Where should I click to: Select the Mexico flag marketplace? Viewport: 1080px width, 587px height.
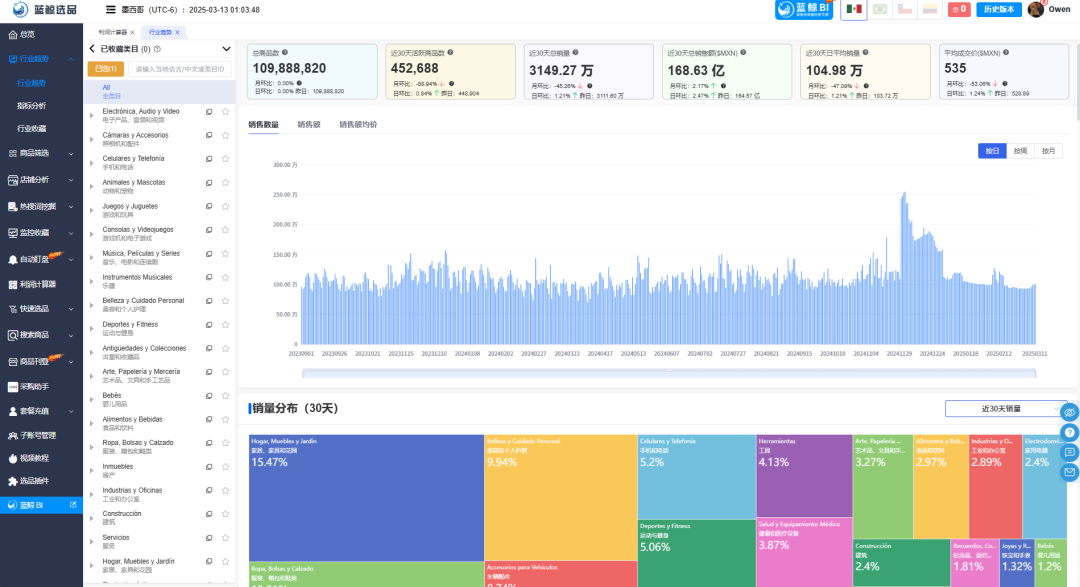click(x=854, y=9)
